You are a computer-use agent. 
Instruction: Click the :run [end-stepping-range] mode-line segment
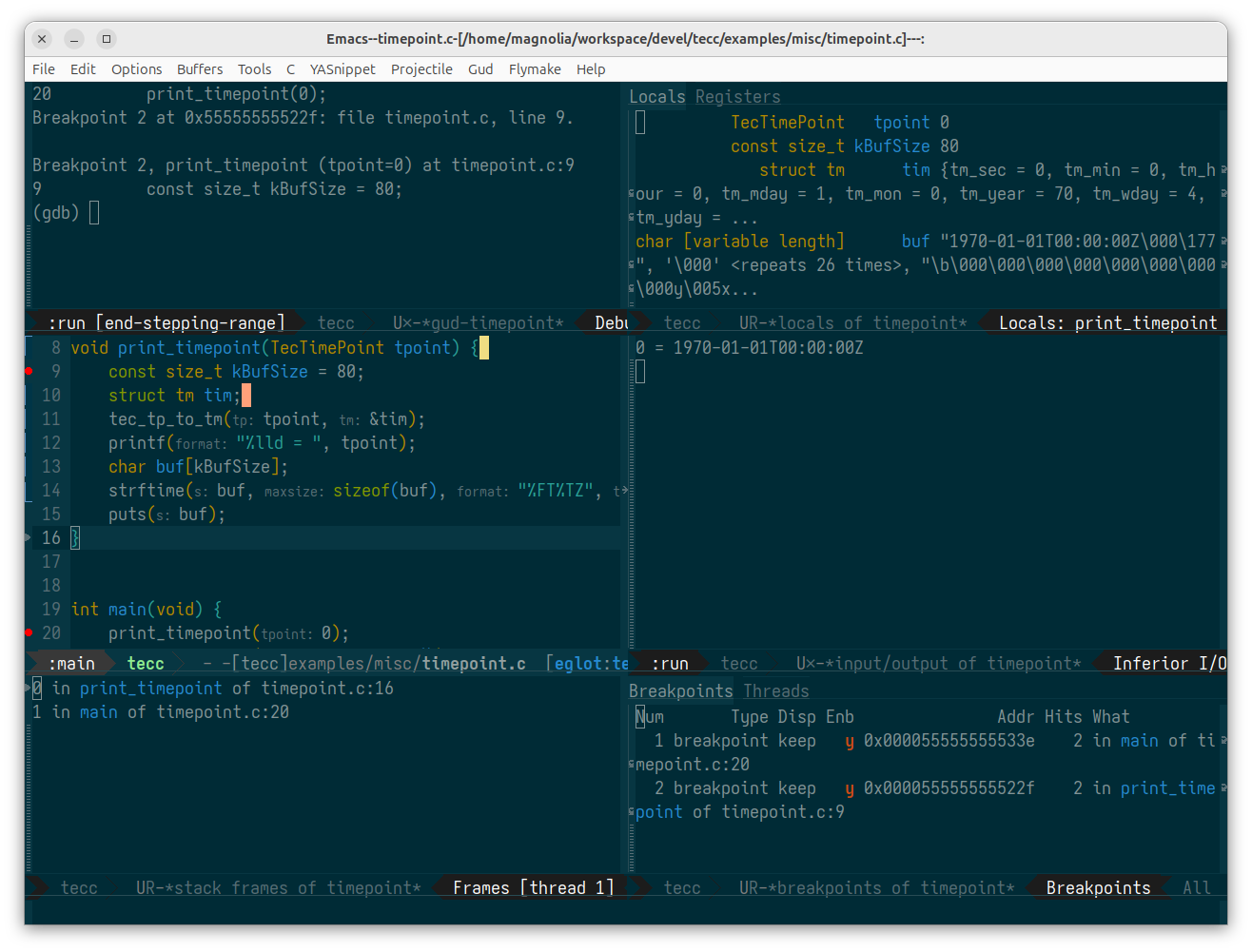pyautogui.click(x=166, y=323)
